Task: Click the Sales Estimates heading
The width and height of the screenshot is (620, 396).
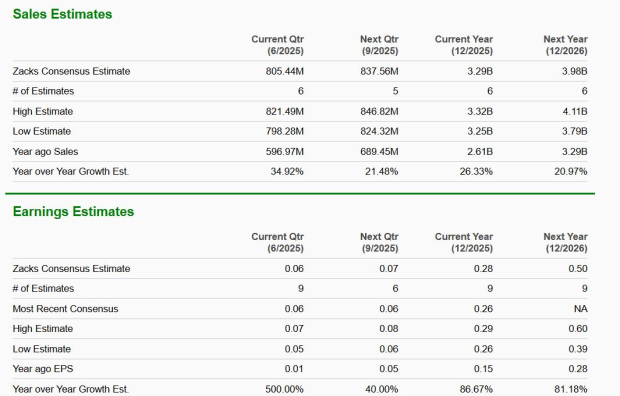Action: tap(62, 14)
